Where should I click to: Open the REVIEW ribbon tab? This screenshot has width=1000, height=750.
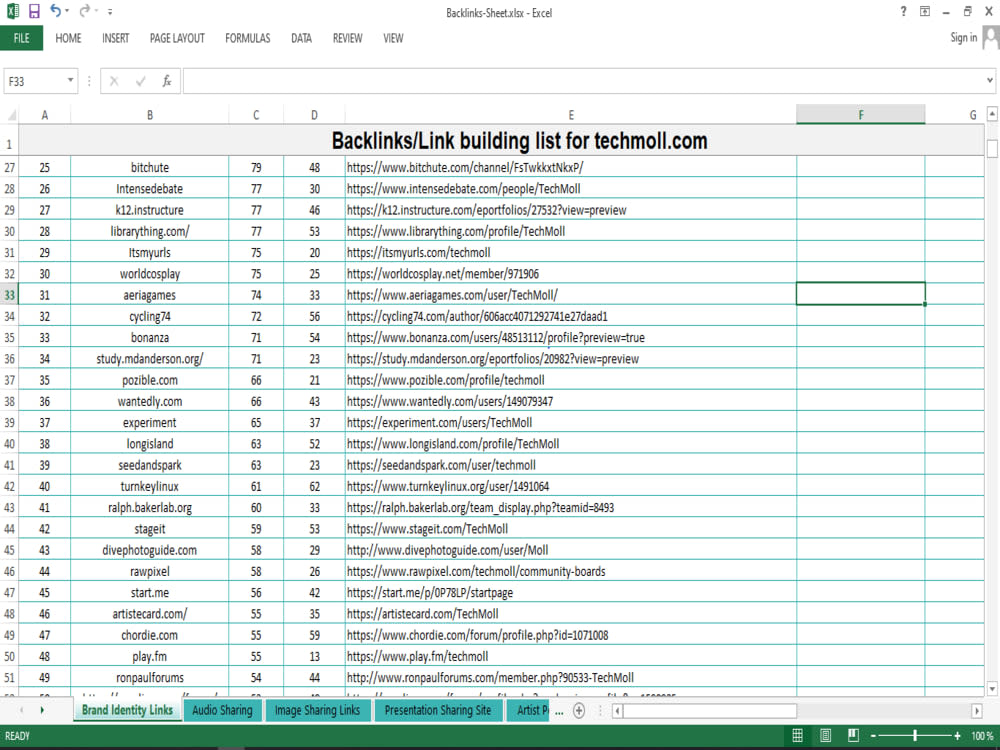[348, 38]
